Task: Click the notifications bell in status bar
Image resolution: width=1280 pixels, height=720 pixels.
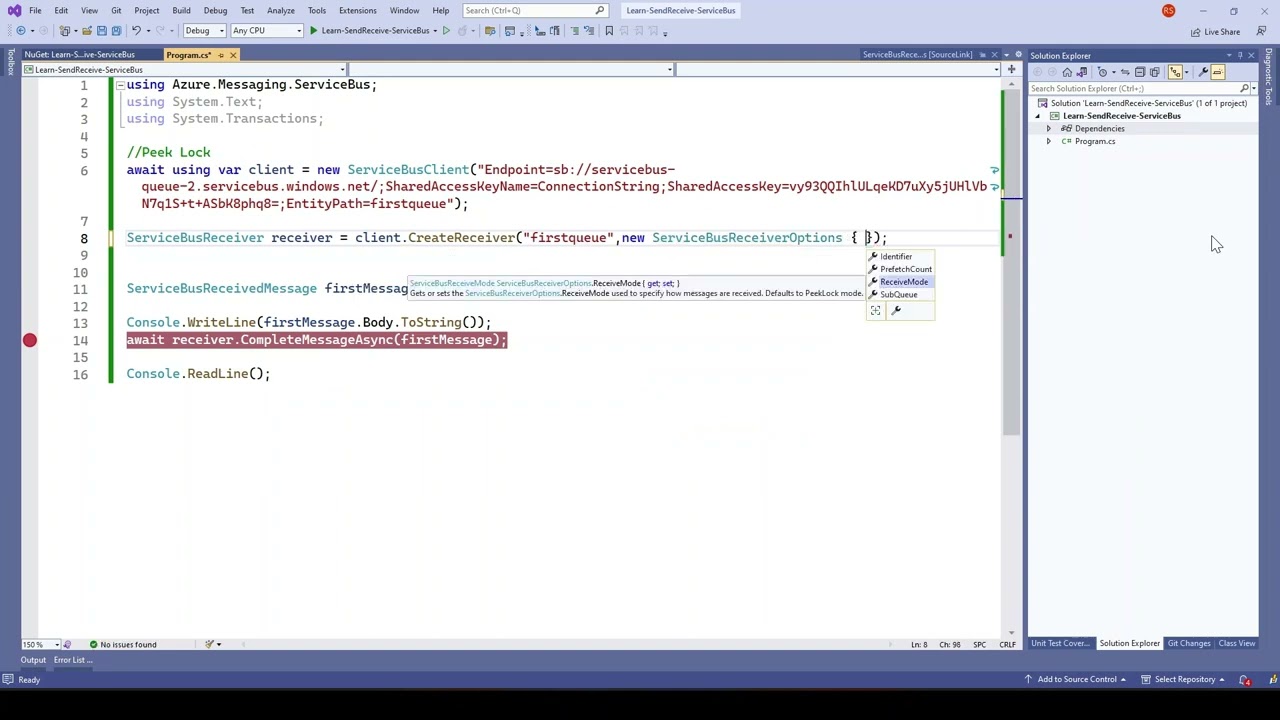Action: click(1245, 680)
